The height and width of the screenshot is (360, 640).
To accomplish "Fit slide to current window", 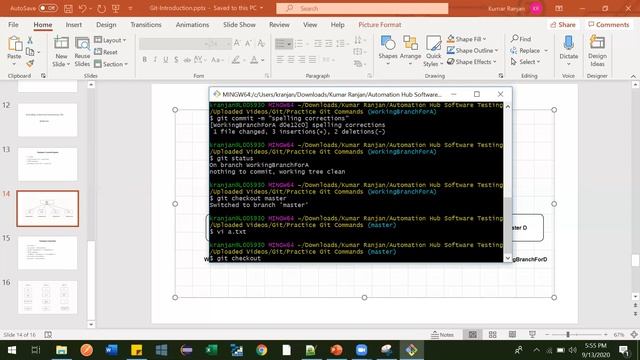I will tap(634, 334).
